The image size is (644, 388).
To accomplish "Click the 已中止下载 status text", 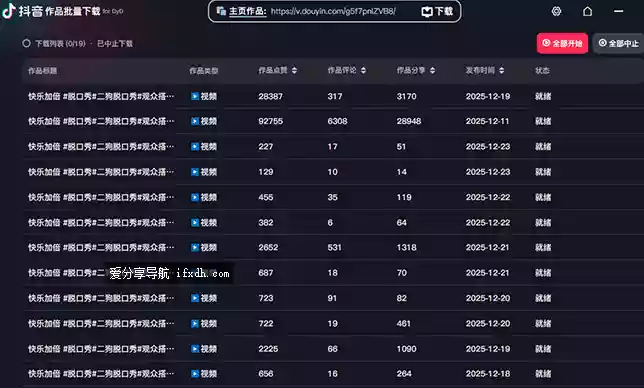I will [x=115, y=44].
